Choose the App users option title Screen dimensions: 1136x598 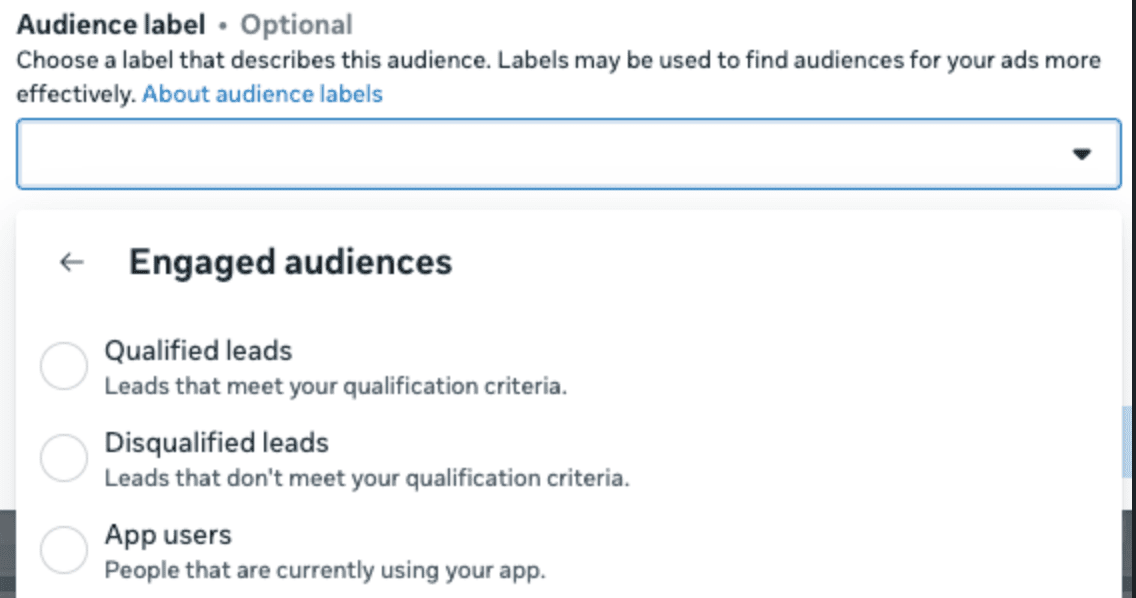pos(168,535)
